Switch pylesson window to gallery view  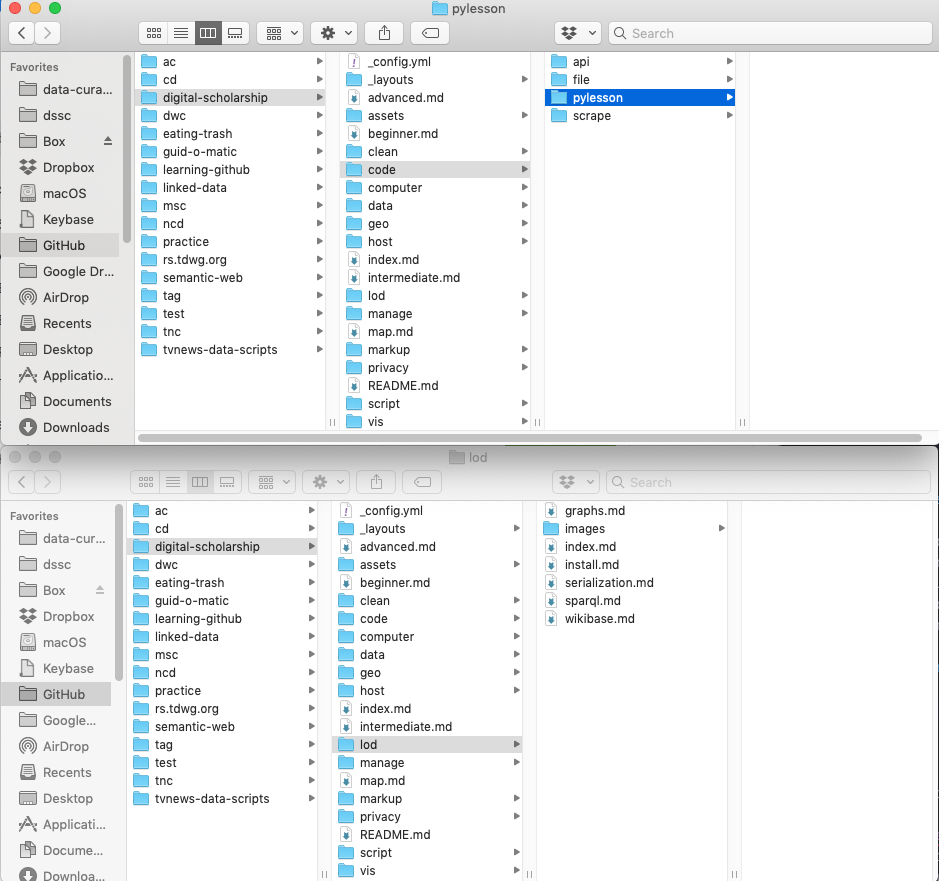[x=235, y=33]
